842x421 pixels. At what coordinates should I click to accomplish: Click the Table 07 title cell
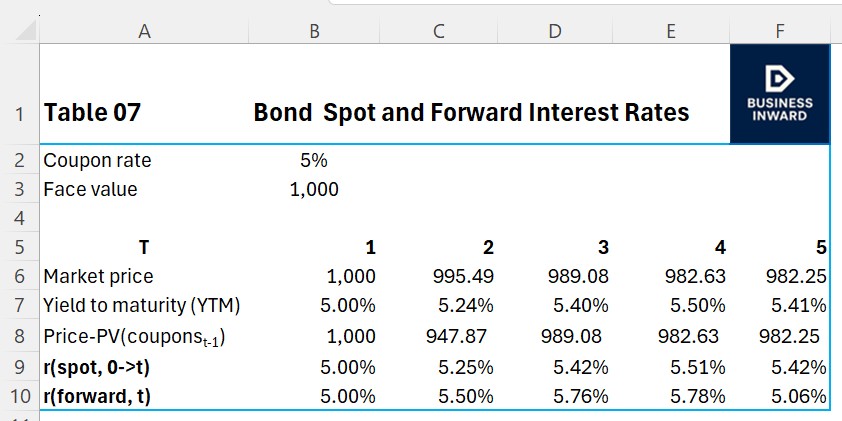tap(92, 113)
